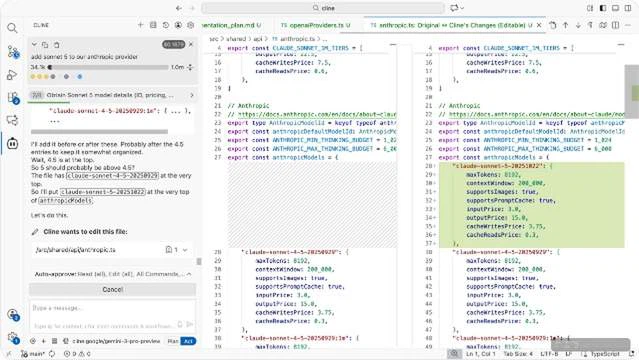Toggle secondary sidebar layout icon

[628, 8]
